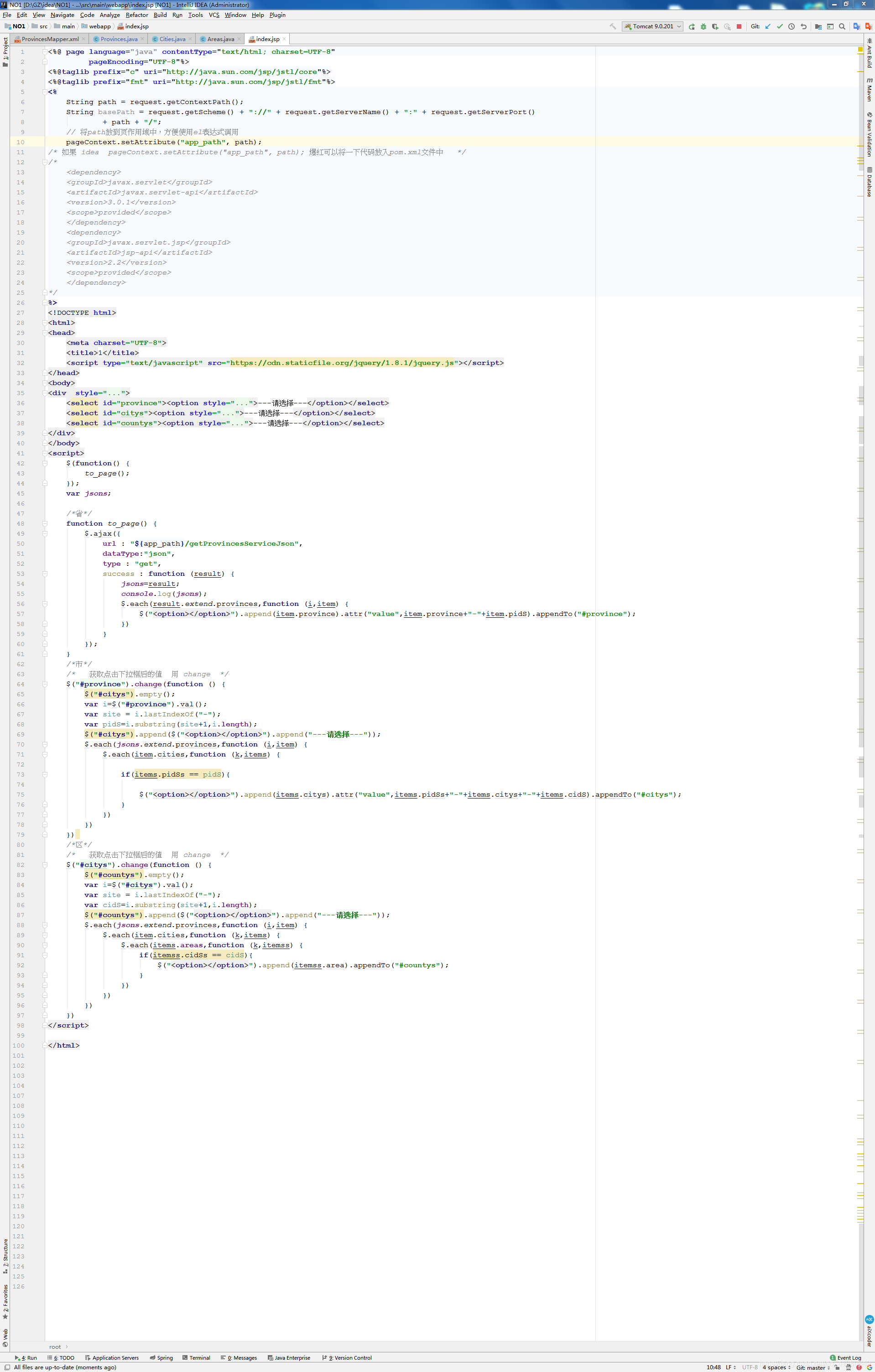The height and width of the screenshot is (1372, 875).
Task: Open the Version Control tool window
Action: pyautogui.click(x=347, y=1358)
